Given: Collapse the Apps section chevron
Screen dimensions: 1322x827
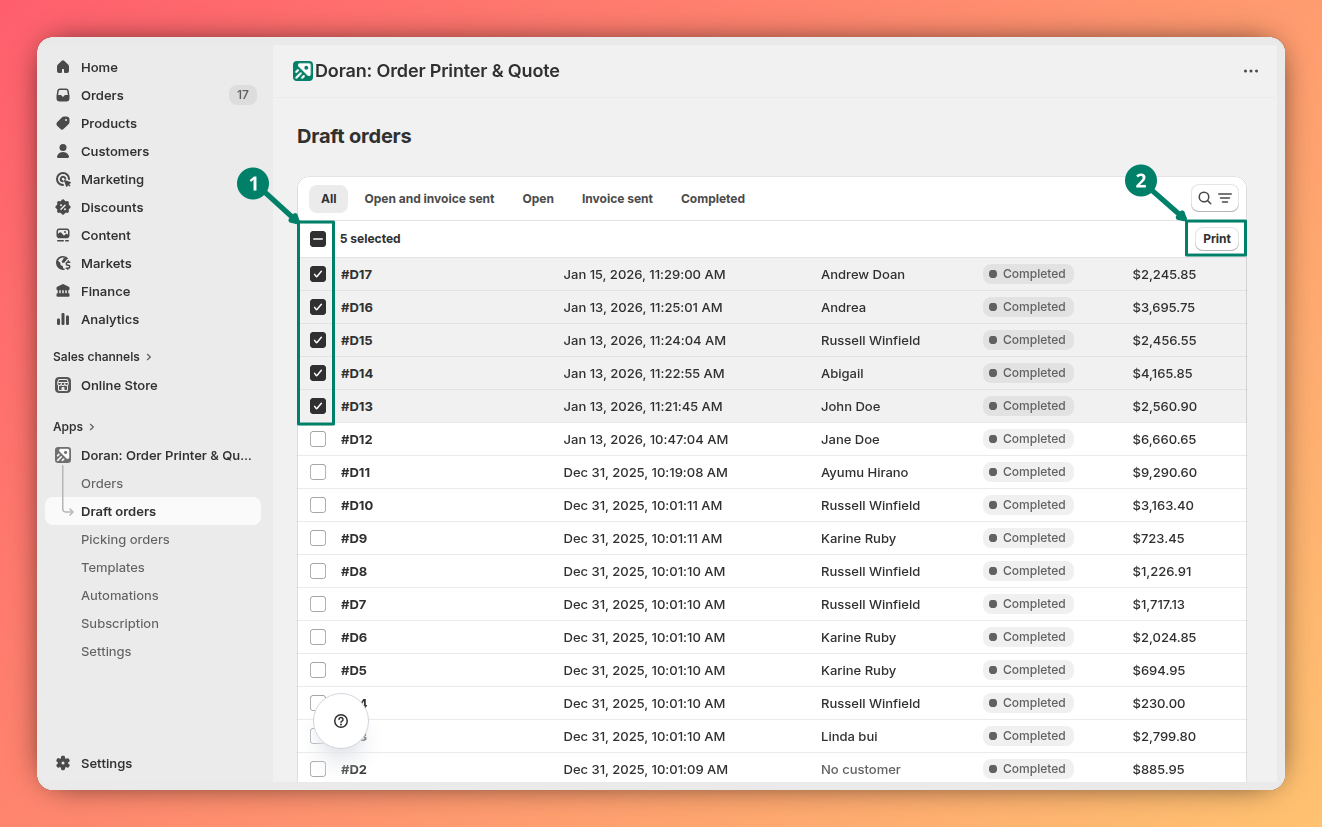Looking at the screenshot, I should tap(91, 426).
